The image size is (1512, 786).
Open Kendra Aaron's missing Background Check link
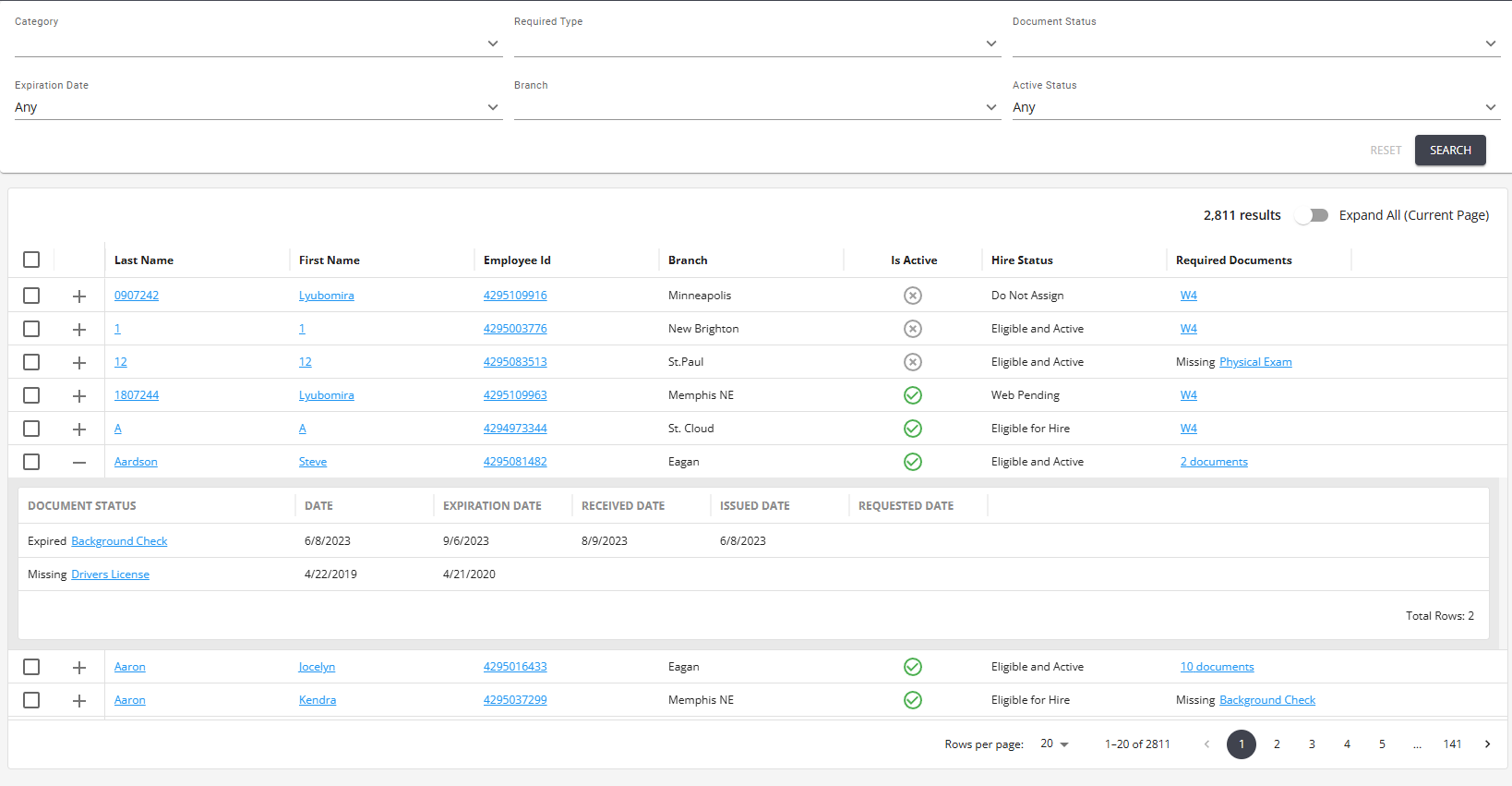coord(1267,700)
